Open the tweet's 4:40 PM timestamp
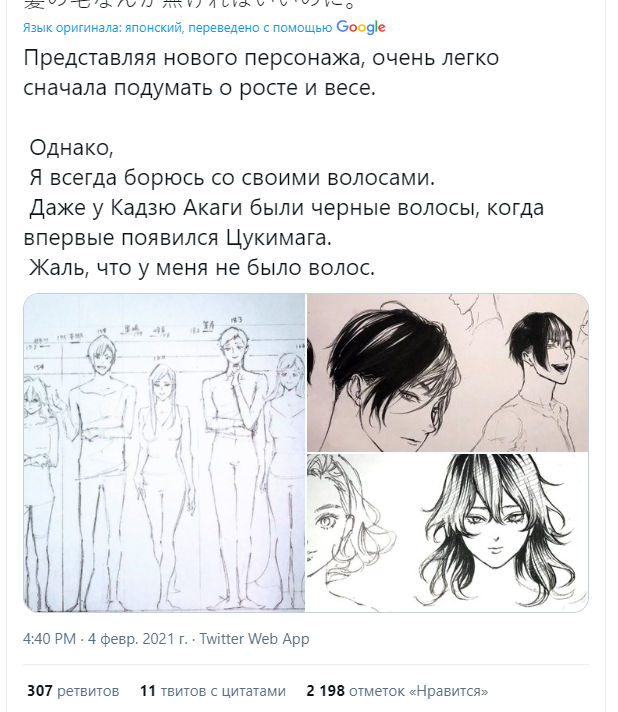 pos(49,638)
